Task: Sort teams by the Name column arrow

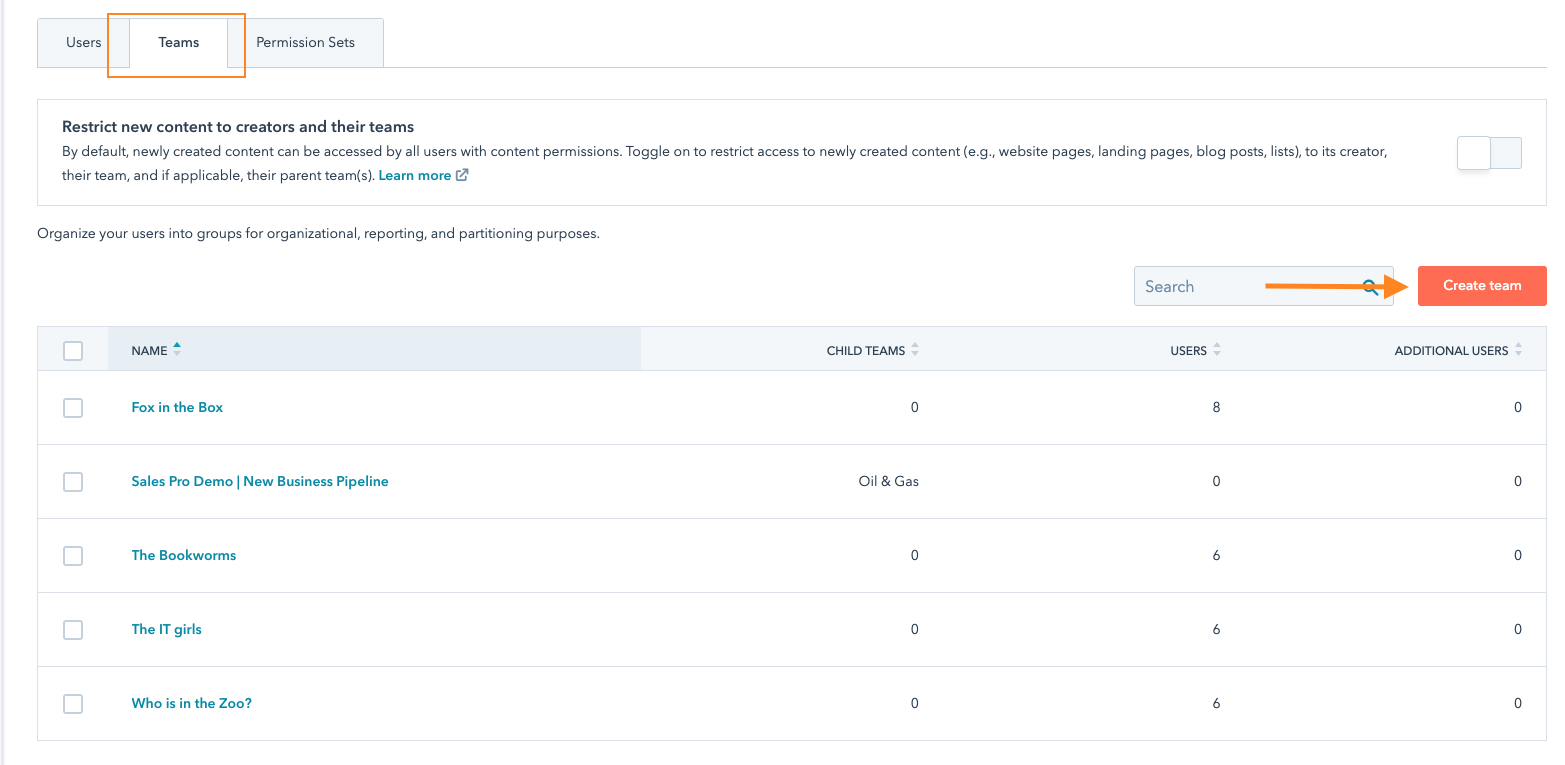Action: [177, 349]
